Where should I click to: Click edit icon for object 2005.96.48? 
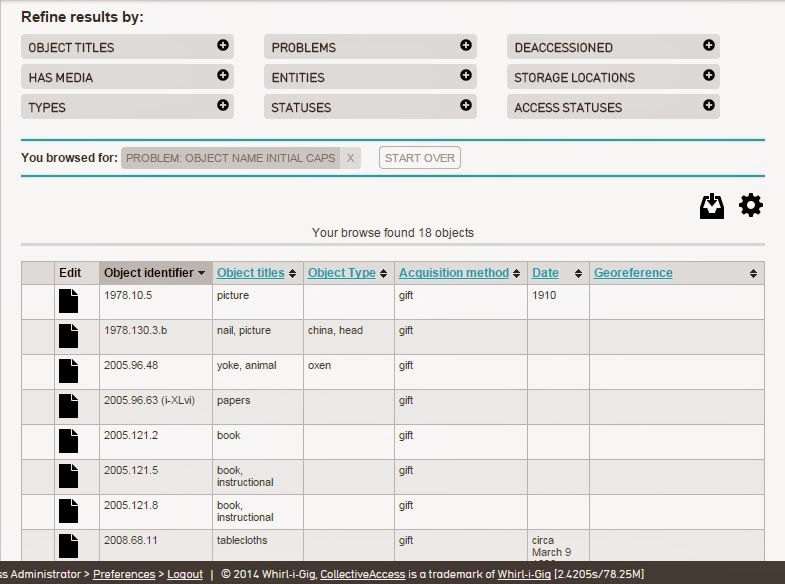[68, 371]
